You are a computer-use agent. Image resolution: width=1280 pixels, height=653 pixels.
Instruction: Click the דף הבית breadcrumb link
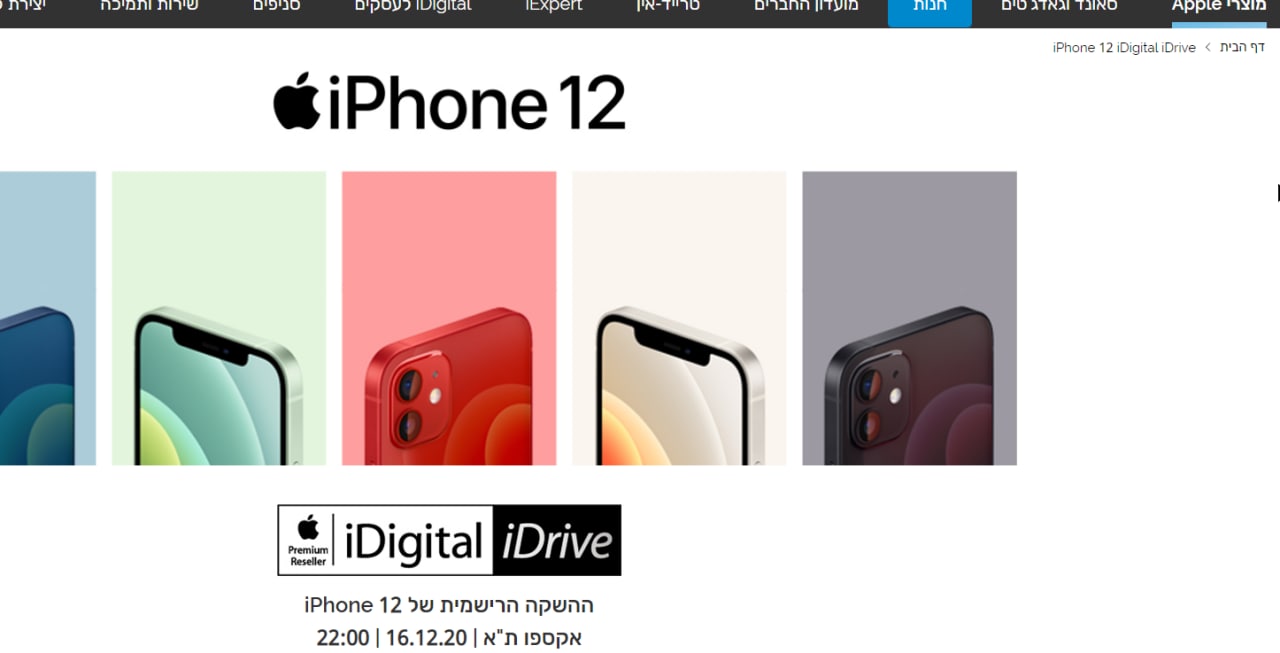click(x=1242, y=47)
